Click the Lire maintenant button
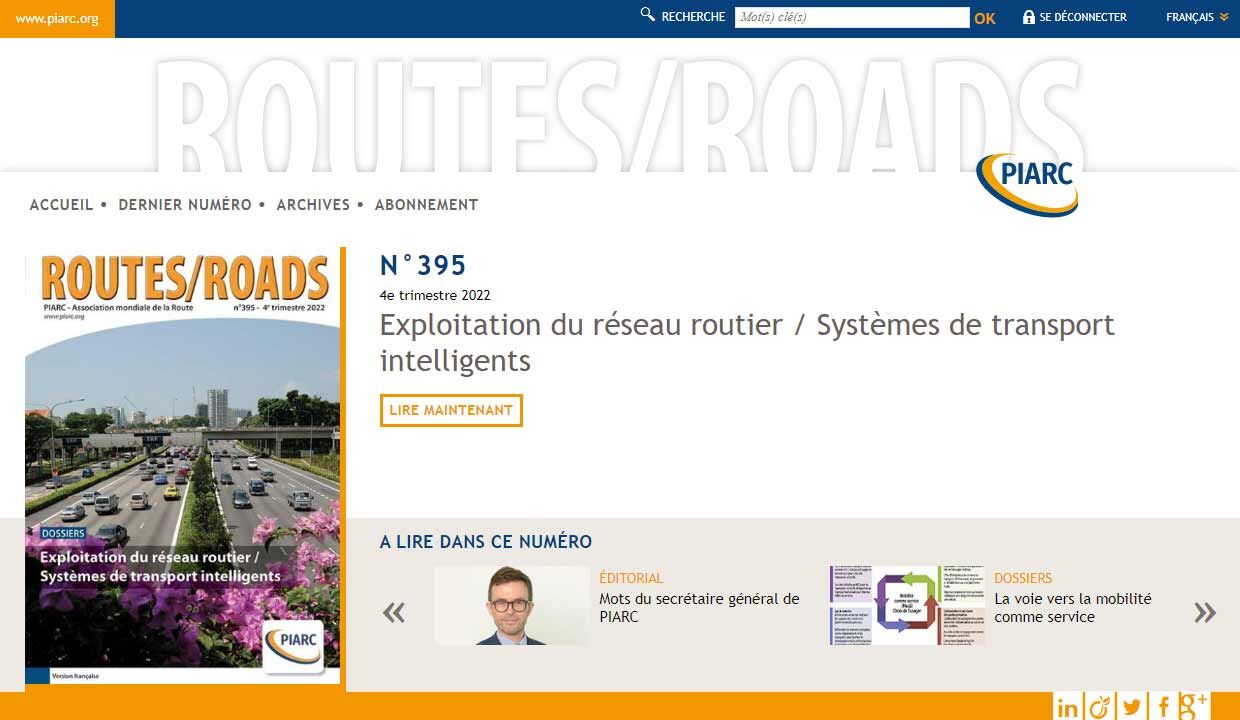1240x720 pixels. (x=451, y=410)
